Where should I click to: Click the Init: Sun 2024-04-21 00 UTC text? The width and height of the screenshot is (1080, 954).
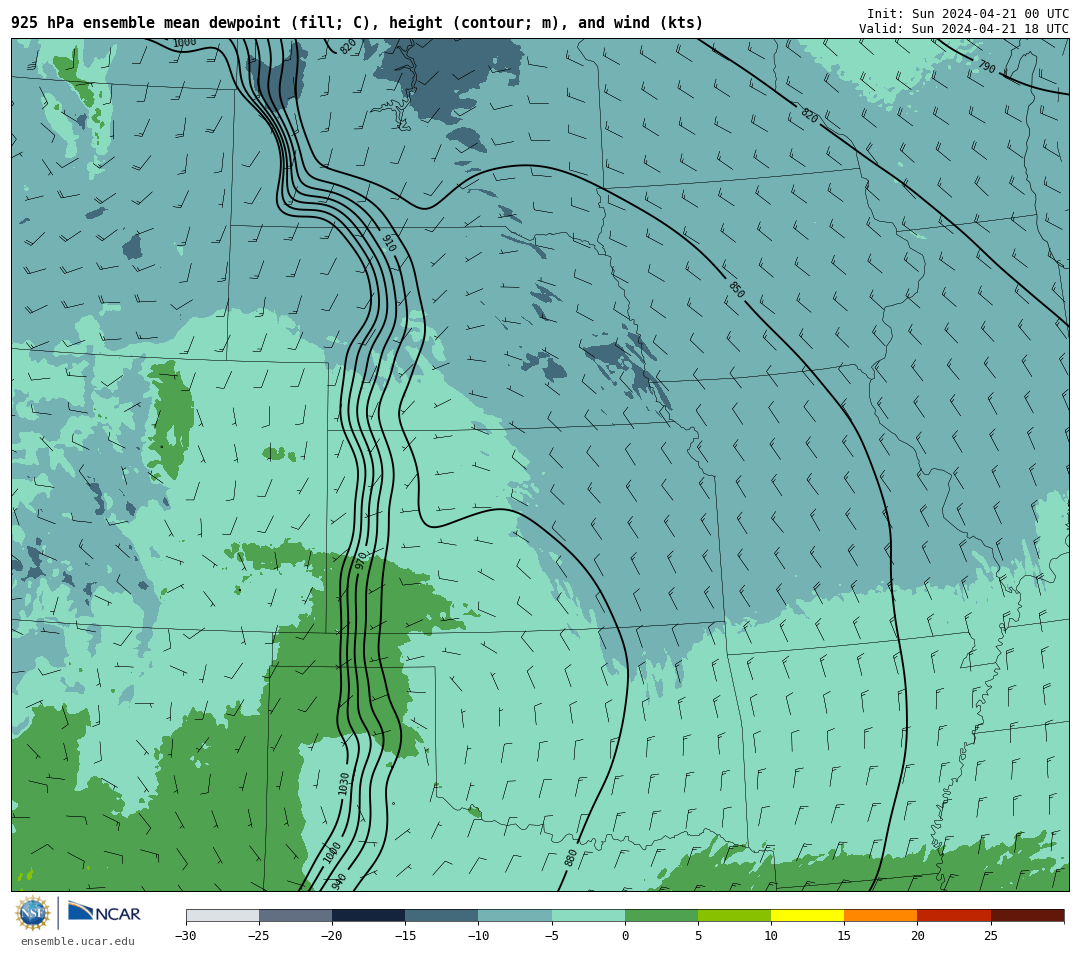967,14
